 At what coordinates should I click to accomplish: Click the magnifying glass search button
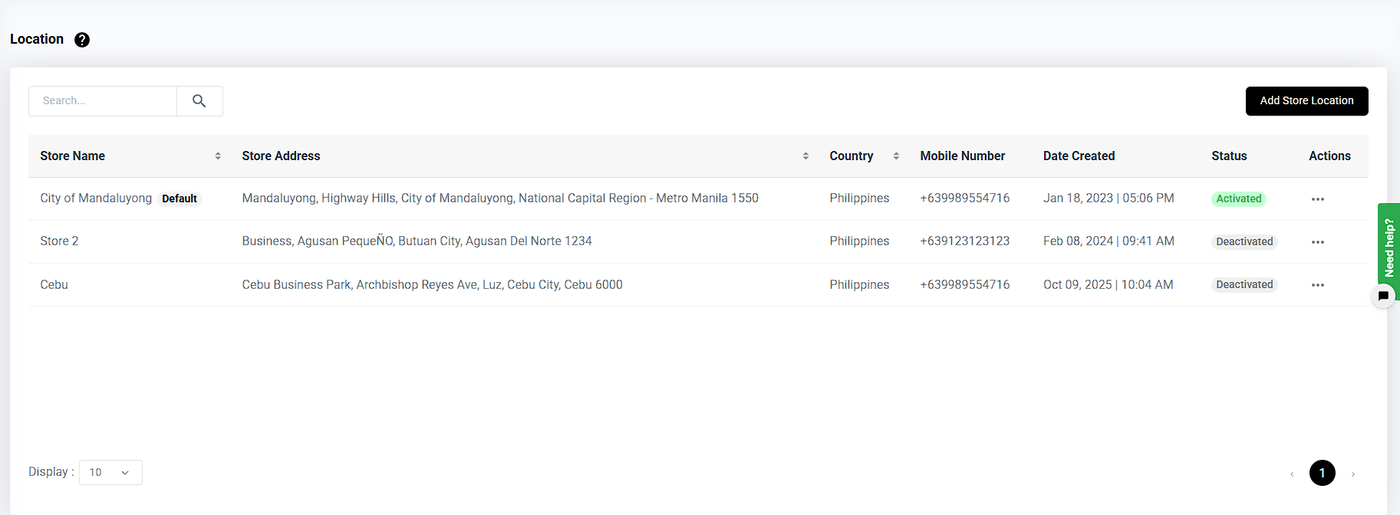[199, 101]
